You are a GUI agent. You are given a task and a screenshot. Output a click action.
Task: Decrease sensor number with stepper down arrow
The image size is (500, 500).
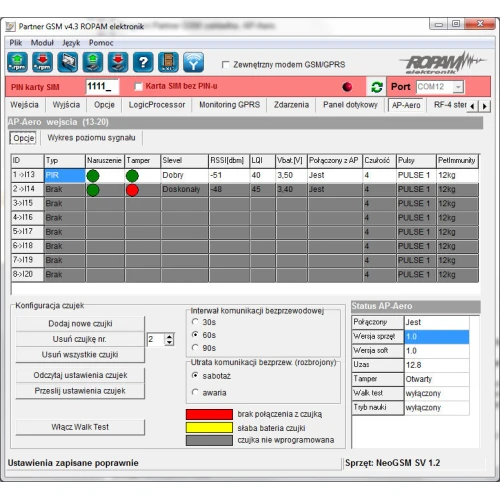169,343
